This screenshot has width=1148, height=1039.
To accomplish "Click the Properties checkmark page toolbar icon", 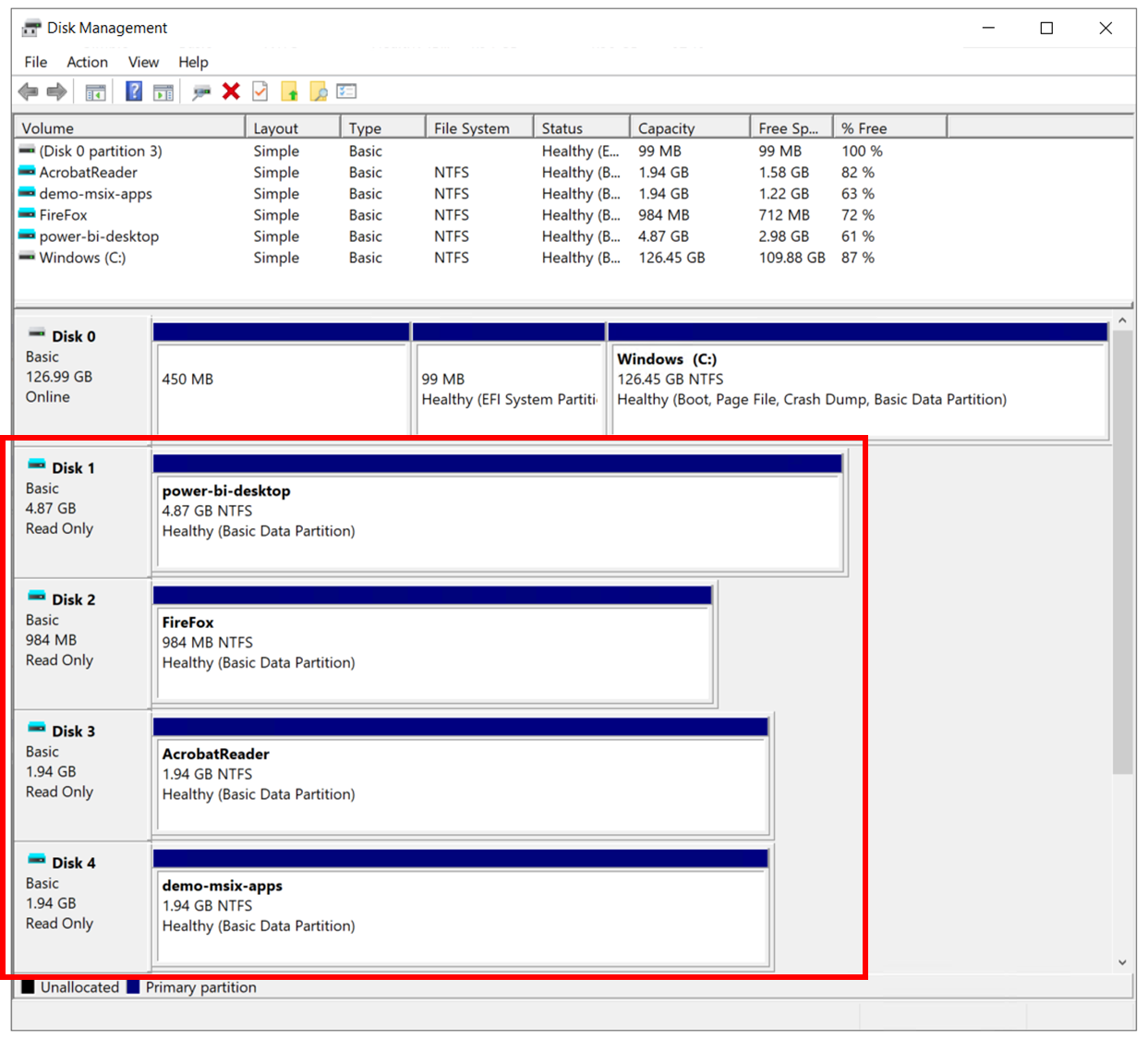I will click(260, 91).
